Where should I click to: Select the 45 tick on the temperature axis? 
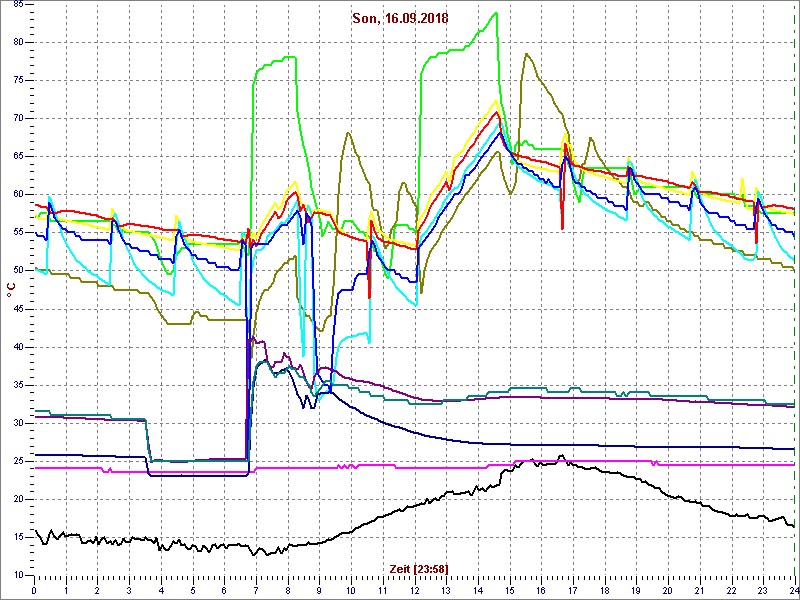point(18,309)
